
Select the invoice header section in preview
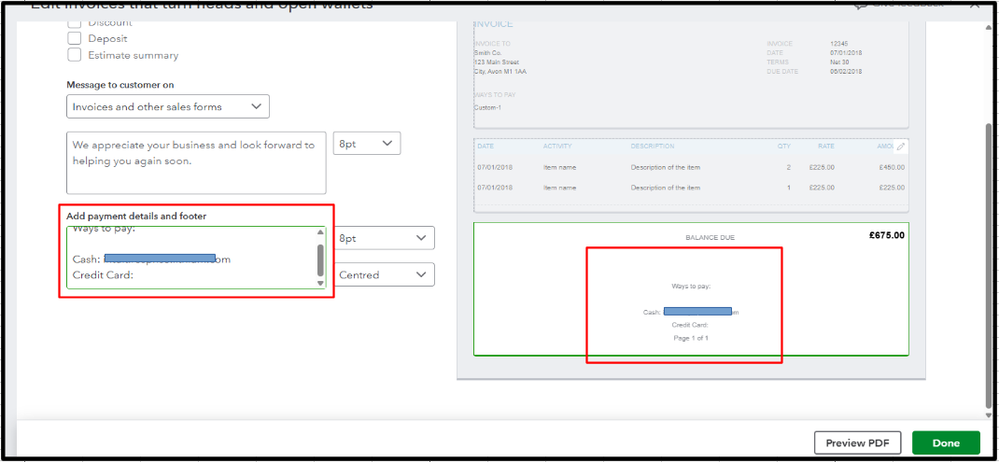click(691, 73)
